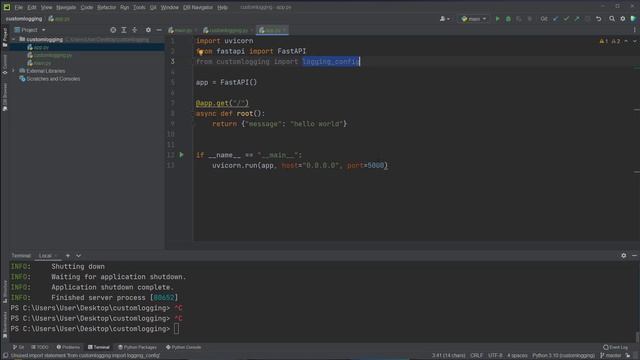Click run gutter arrow at line 12
Image resolution: width=640 pixels, height=360 pixels.
[182, 155]
